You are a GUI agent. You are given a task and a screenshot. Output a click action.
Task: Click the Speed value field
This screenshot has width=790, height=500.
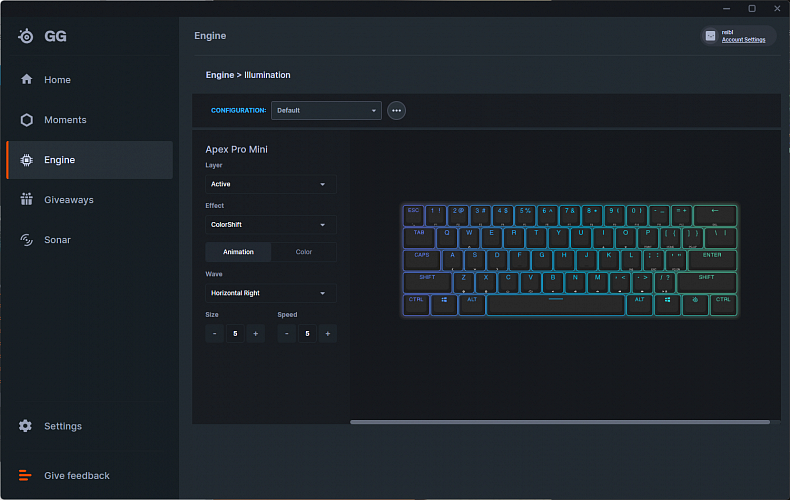307,334
